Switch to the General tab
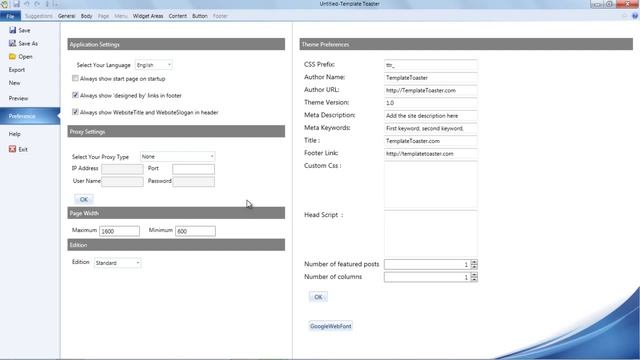Image resolution: width=640 pixels, height=360 pixels. pos(67,16)
